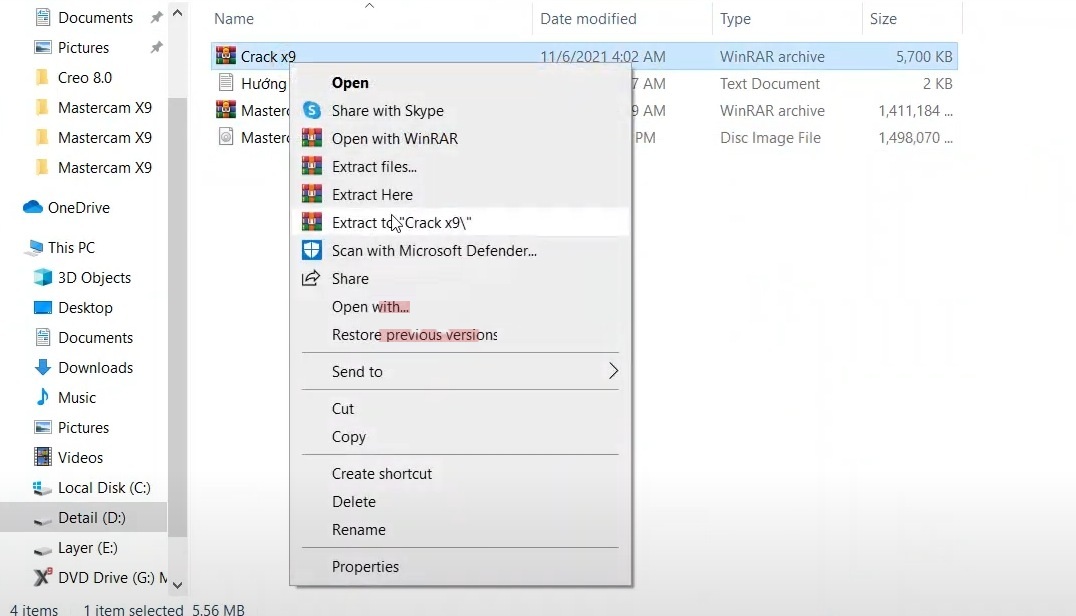Select Create shortcut
Screen dimensions: 1076x616
(460, 473)
